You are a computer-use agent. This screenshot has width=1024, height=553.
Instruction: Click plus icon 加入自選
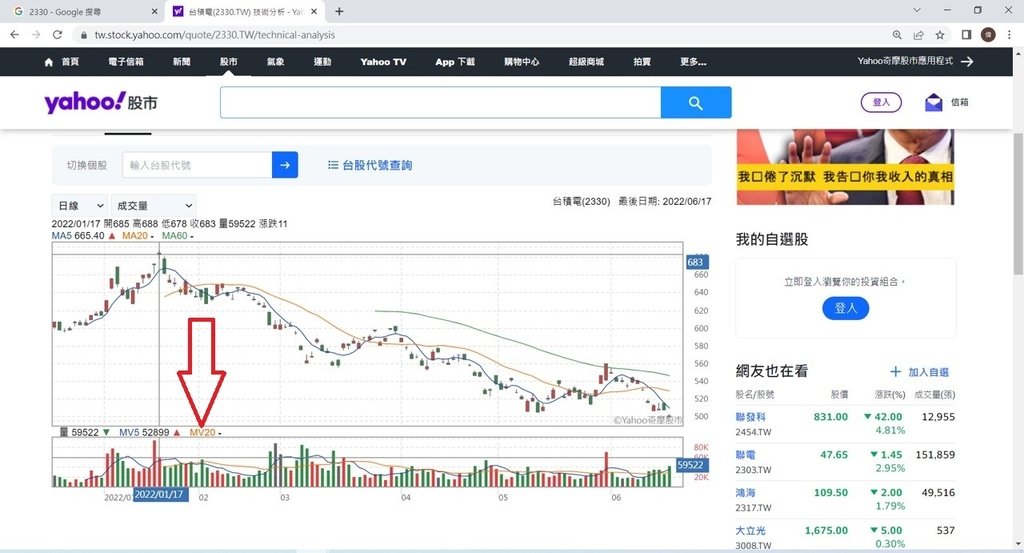click(x=895, y=371)
